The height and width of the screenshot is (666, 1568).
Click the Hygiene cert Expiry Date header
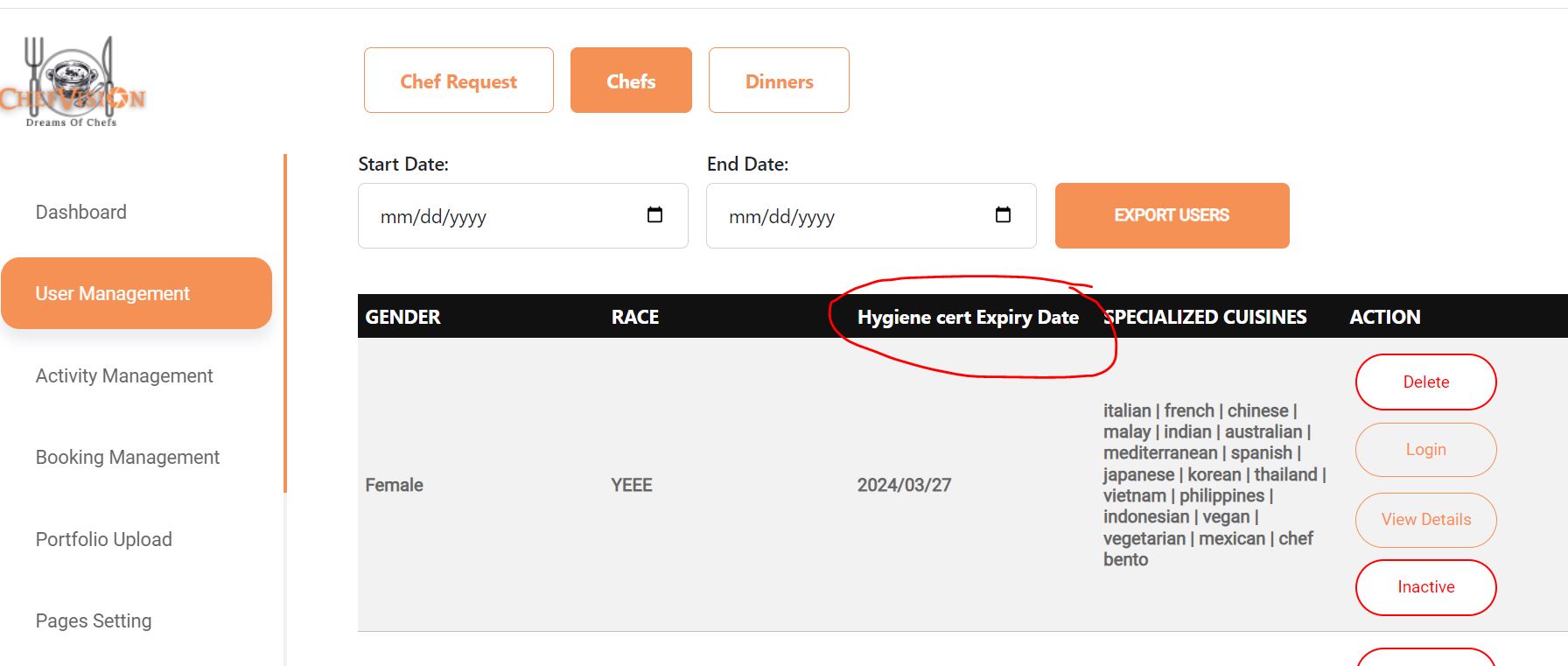click(x=968, y=317)
